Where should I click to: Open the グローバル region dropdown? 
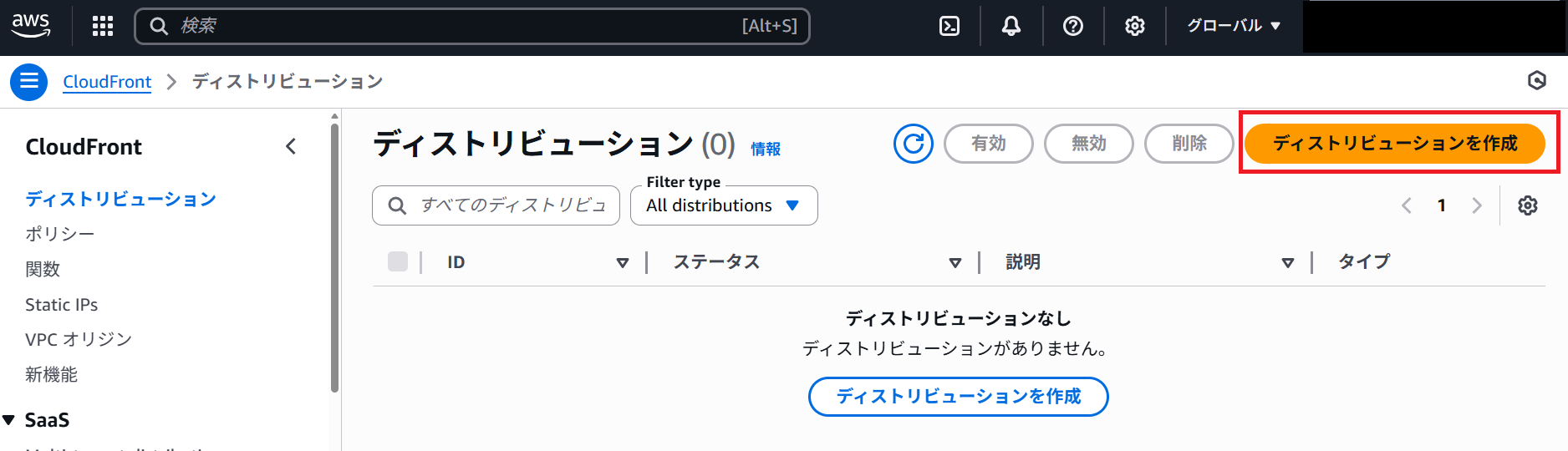click(1234, 26)
